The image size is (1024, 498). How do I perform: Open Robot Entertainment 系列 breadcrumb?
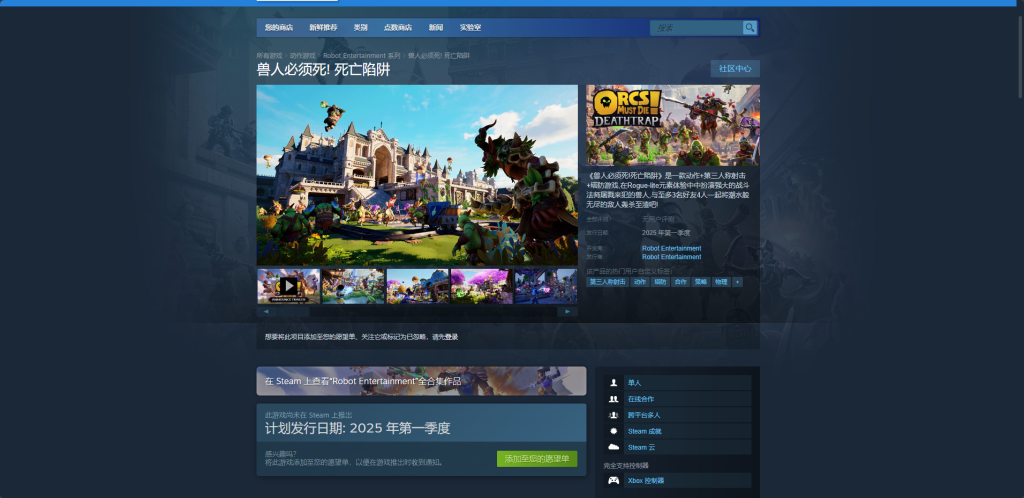click(362, 56)
